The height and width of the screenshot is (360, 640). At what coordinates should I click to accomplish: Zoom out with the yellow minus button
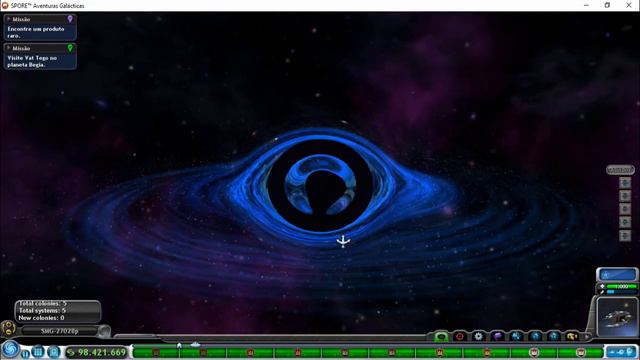pos(8,332)
